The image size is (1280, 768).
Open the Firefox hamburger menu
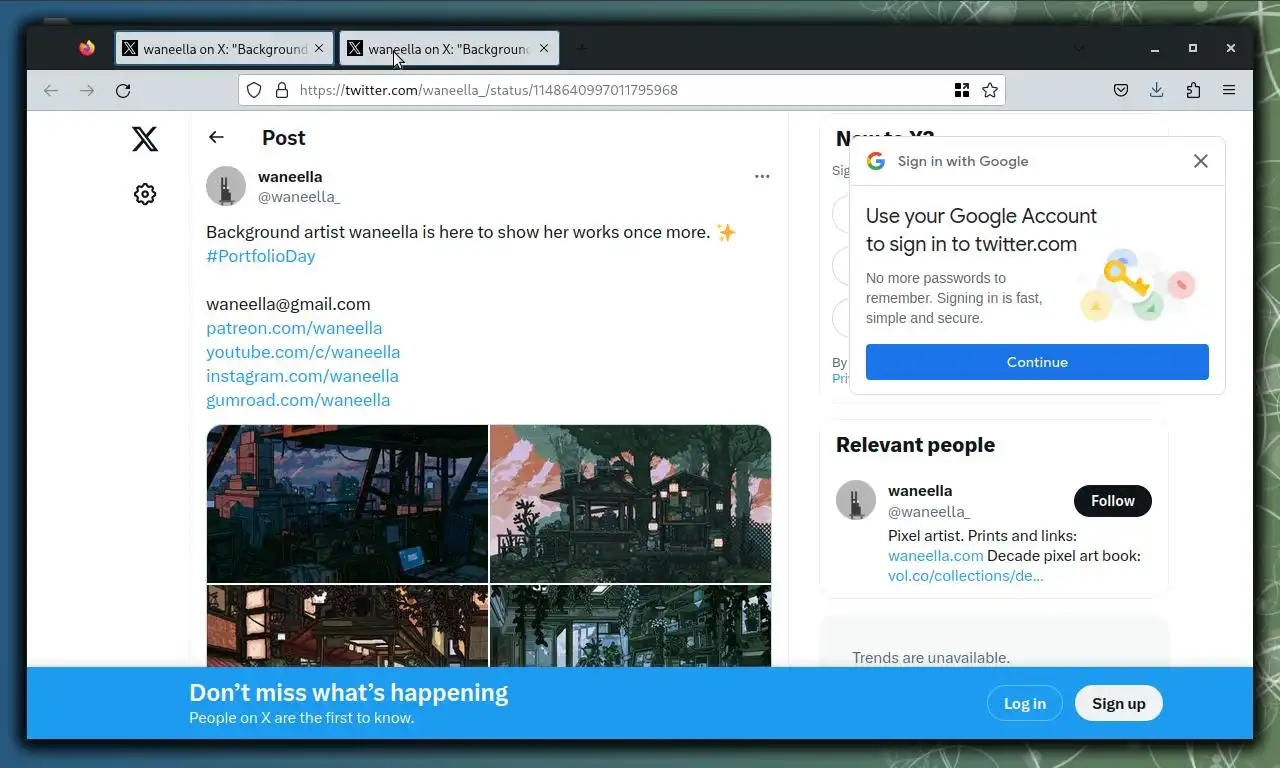[1229, 90]
